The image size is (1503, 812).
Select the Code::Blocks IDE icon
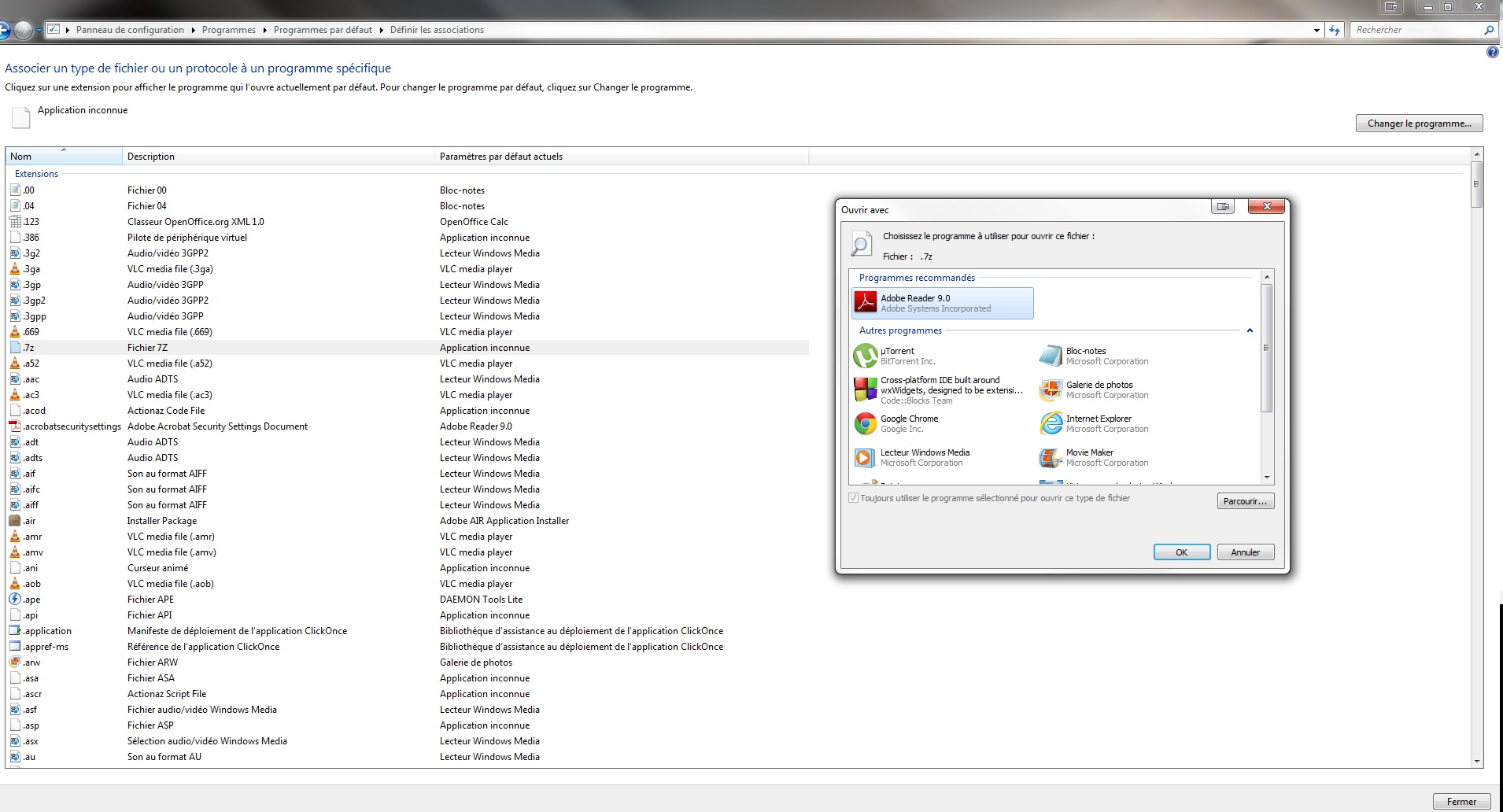[x=866, y=390]
